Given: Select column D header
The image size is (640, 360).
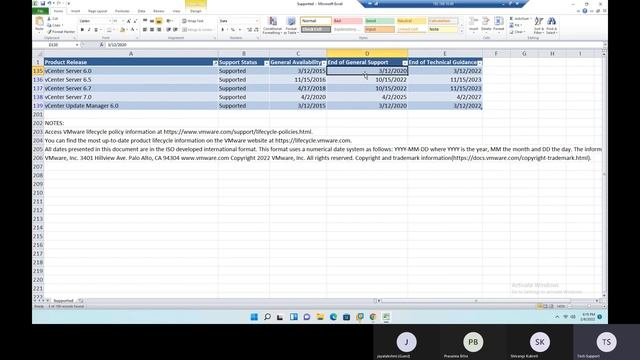Looking at the screenshot, I should (367, 53).
